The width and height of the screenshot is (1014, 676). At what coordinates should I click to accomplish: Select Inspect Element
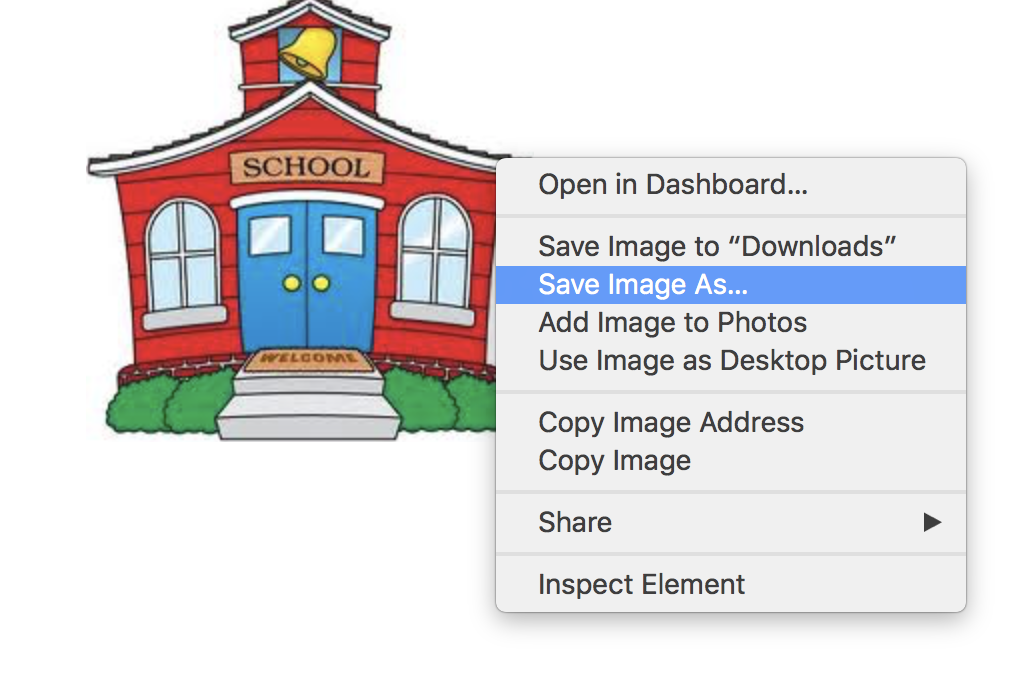731,584
